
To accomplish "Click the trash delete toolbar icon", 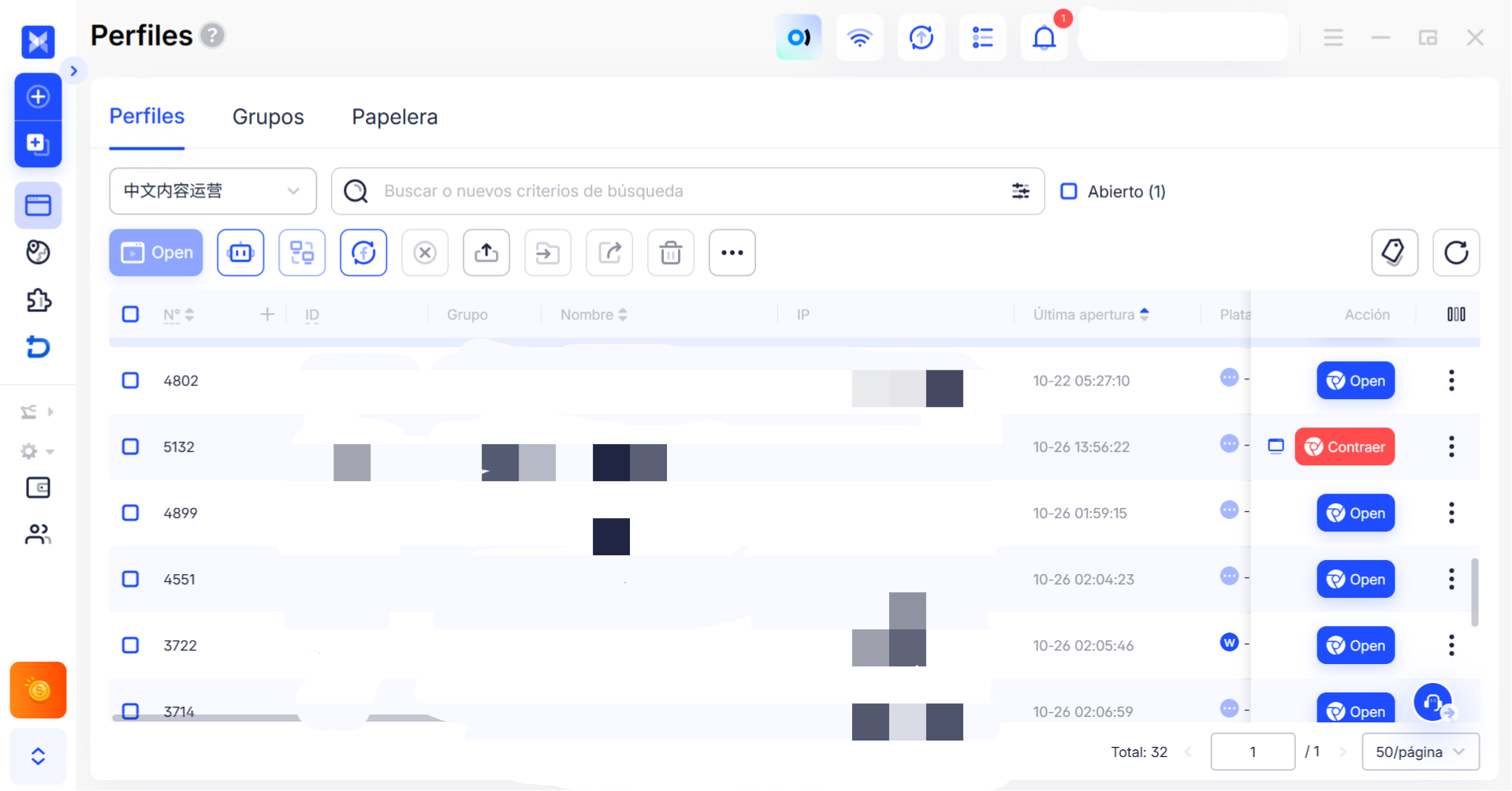I will pos(671,252).
